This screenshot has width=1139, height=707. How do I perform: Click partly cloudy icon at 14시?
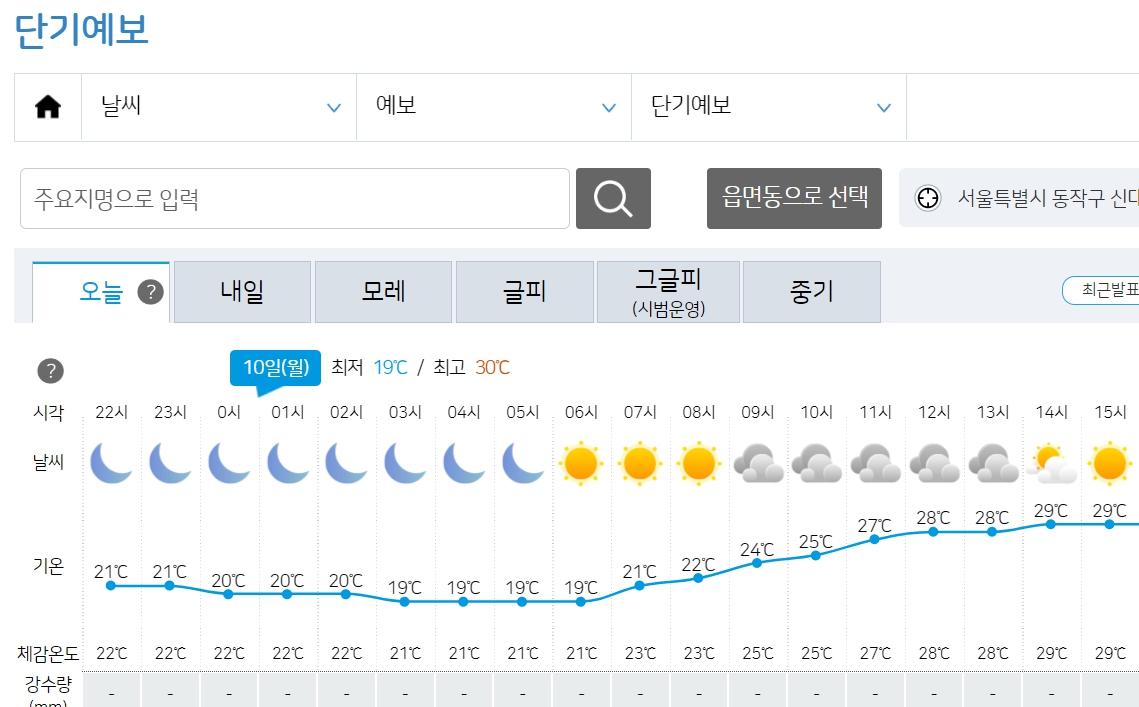tap(1051, 465)
